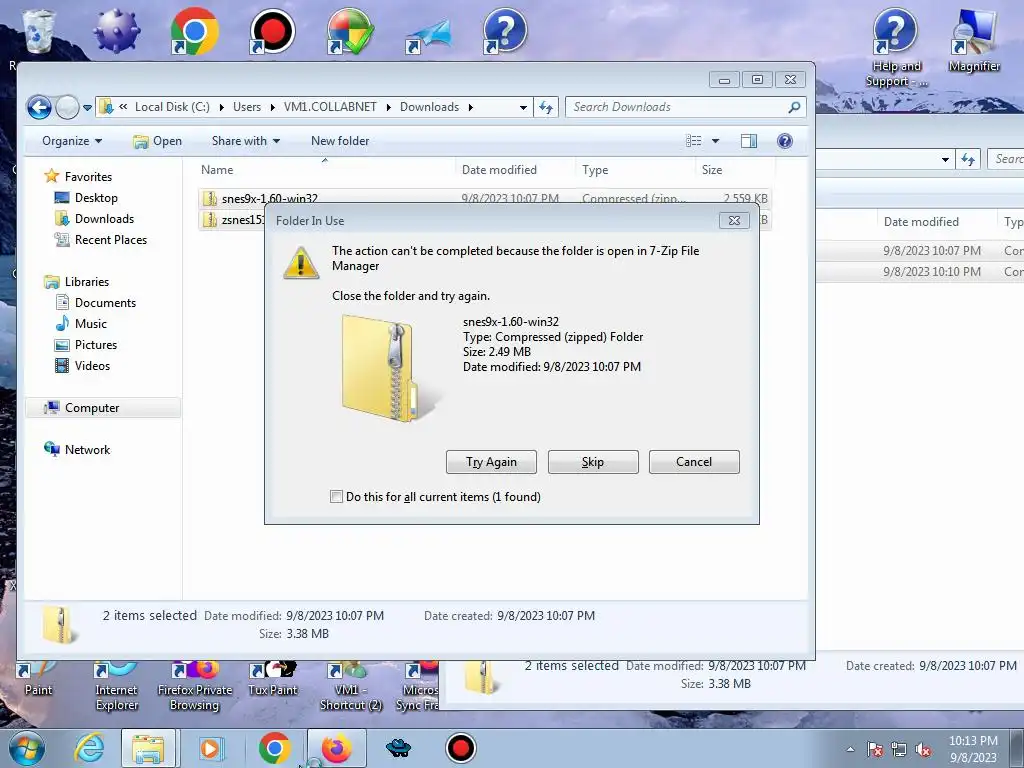
Task: Click the Search Downloads field
Action: (x=686, y=107)
